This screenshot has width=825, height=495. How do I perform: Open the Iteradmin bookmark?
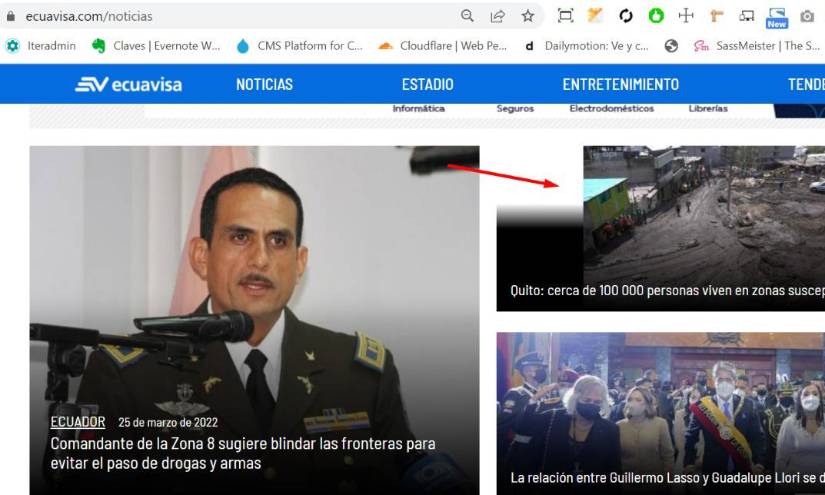tap(42, 46)
